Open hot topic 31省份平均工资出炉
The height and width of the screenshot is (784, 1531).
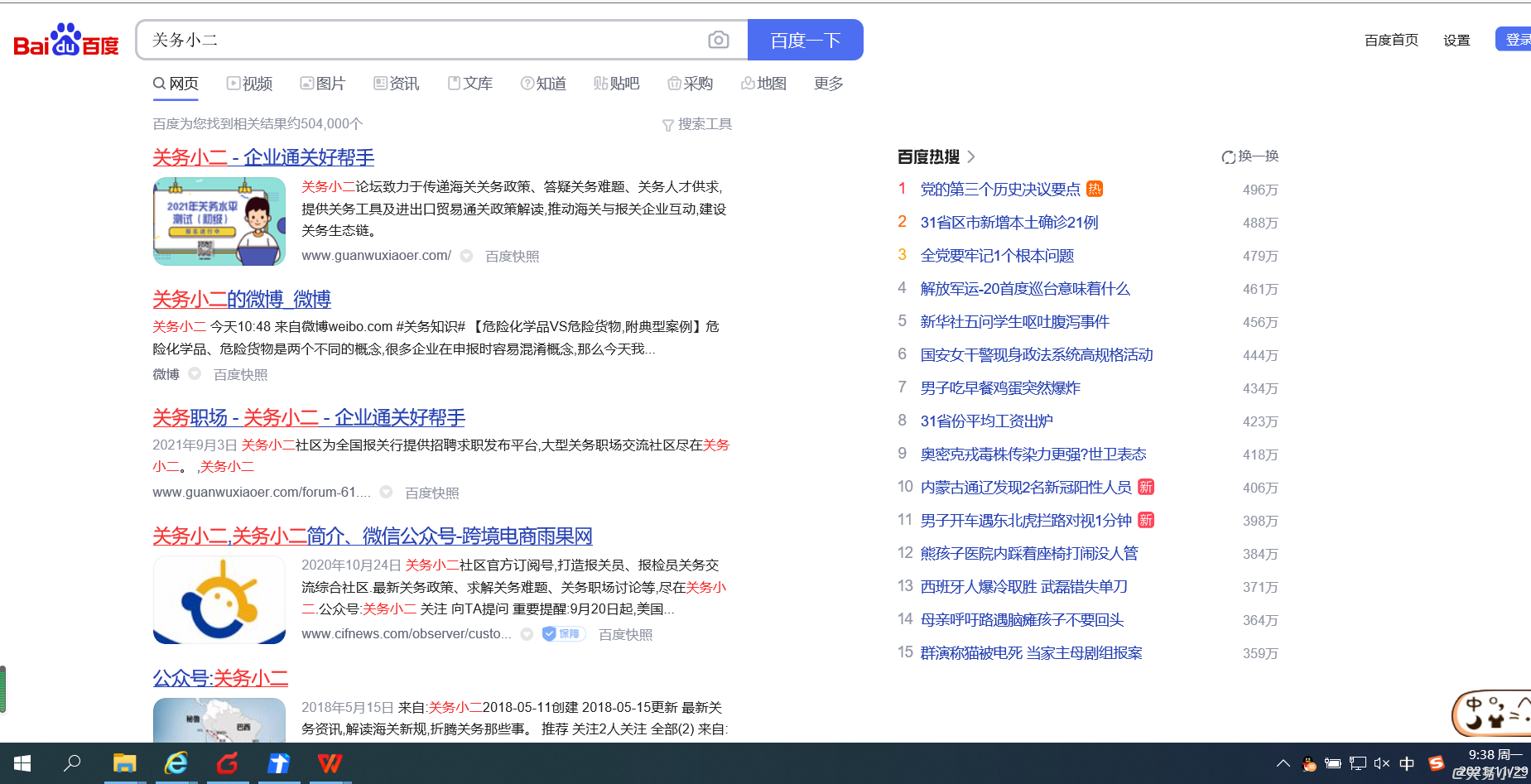(986, 421)
